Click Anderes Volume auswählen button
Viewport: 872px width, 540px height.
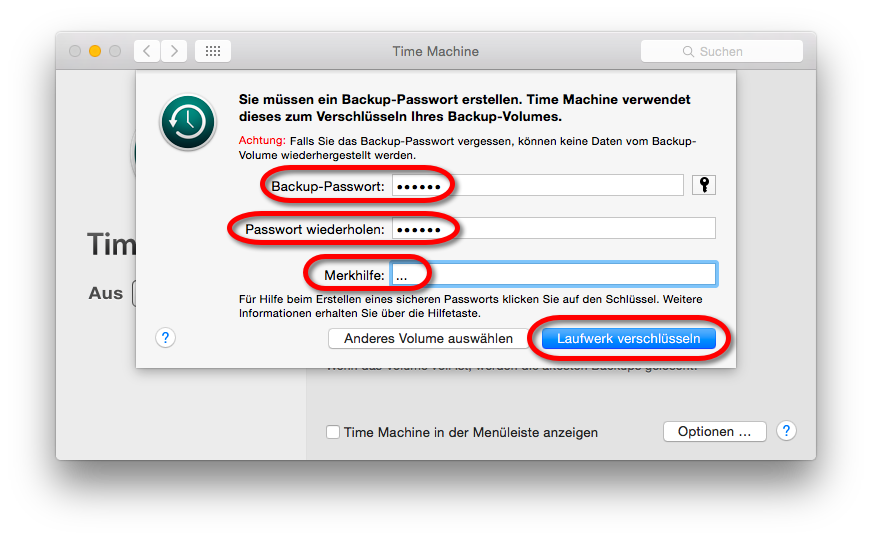(x=428, y=339)
